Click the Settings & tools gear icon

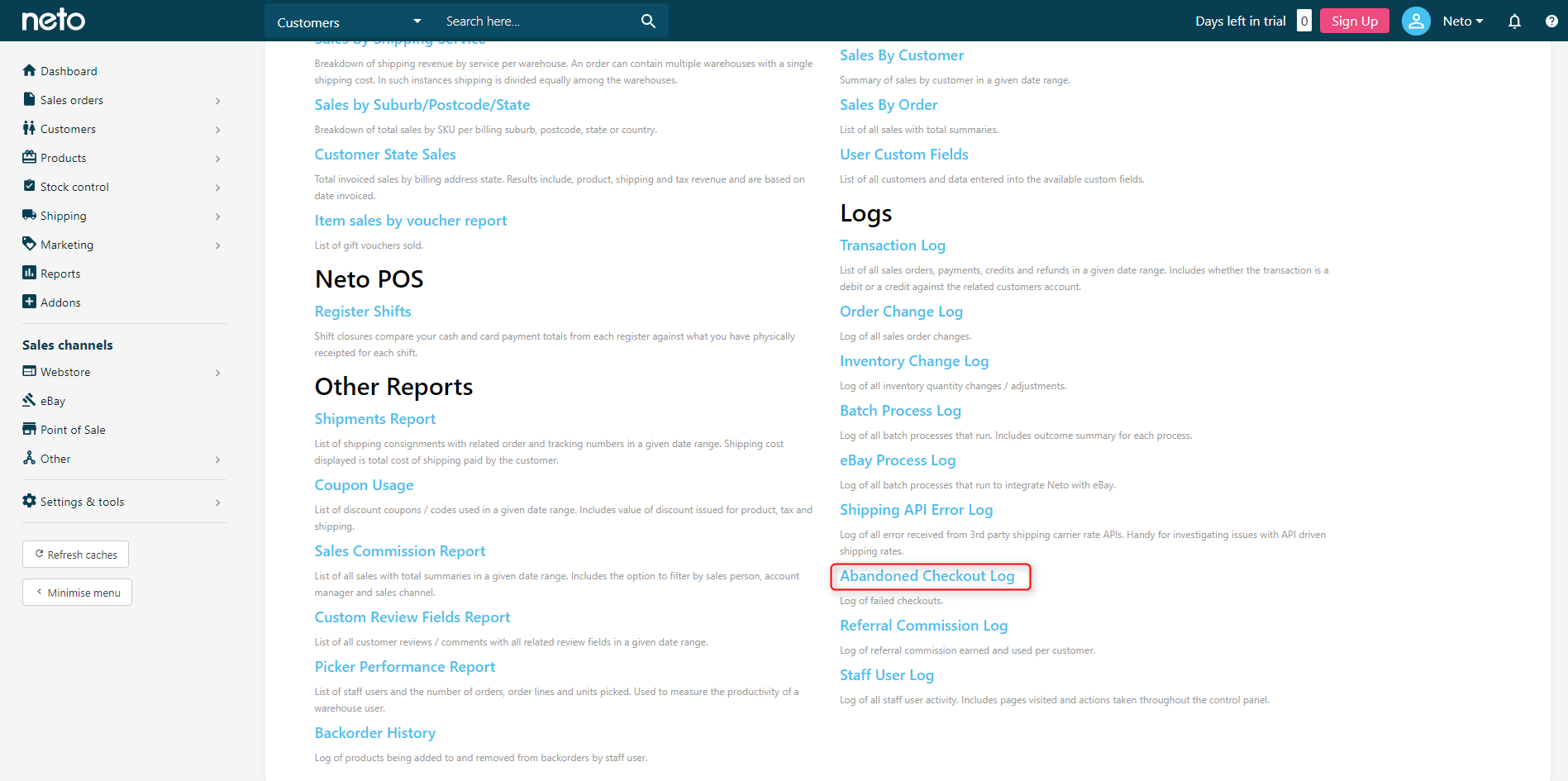point(30,501)
